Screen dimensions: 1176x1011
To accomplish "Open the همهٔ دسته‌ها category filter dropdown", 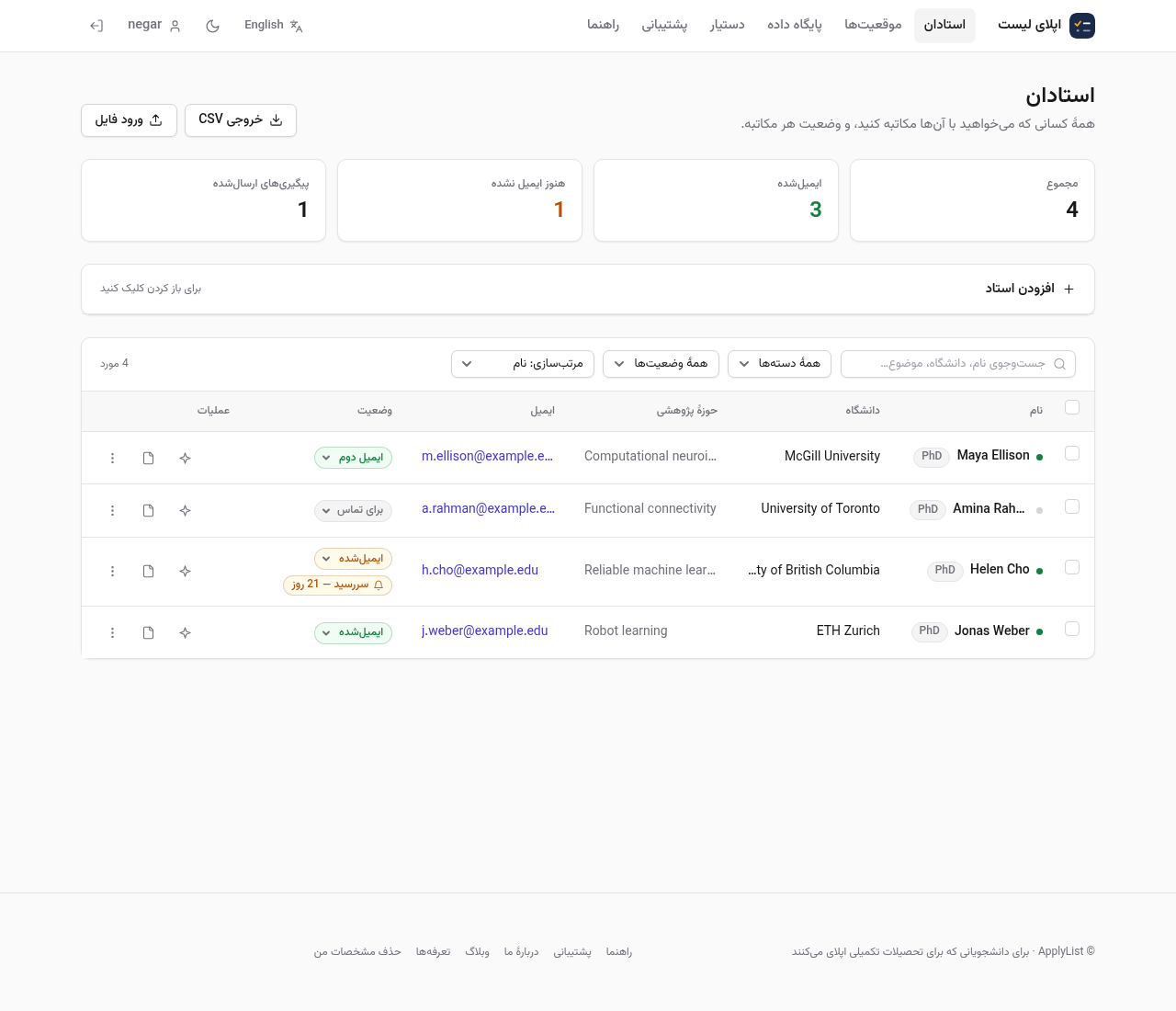I will click(x=780, y=364).
